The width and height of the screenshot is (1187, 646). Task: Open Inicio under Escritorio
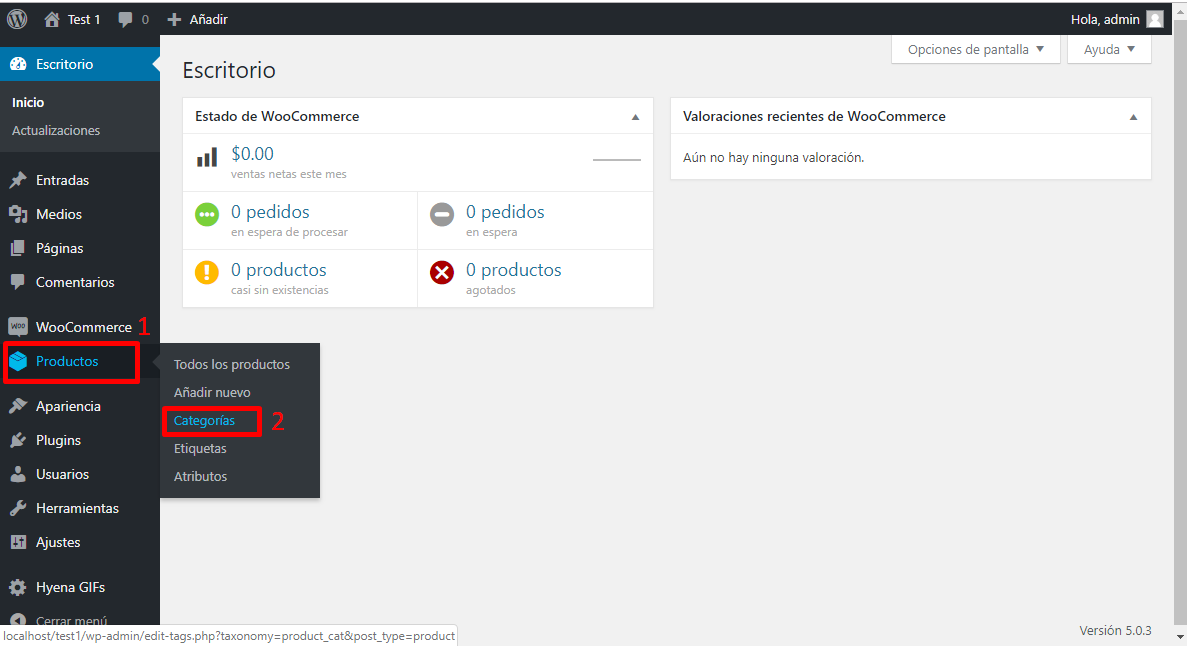[28, 102]
